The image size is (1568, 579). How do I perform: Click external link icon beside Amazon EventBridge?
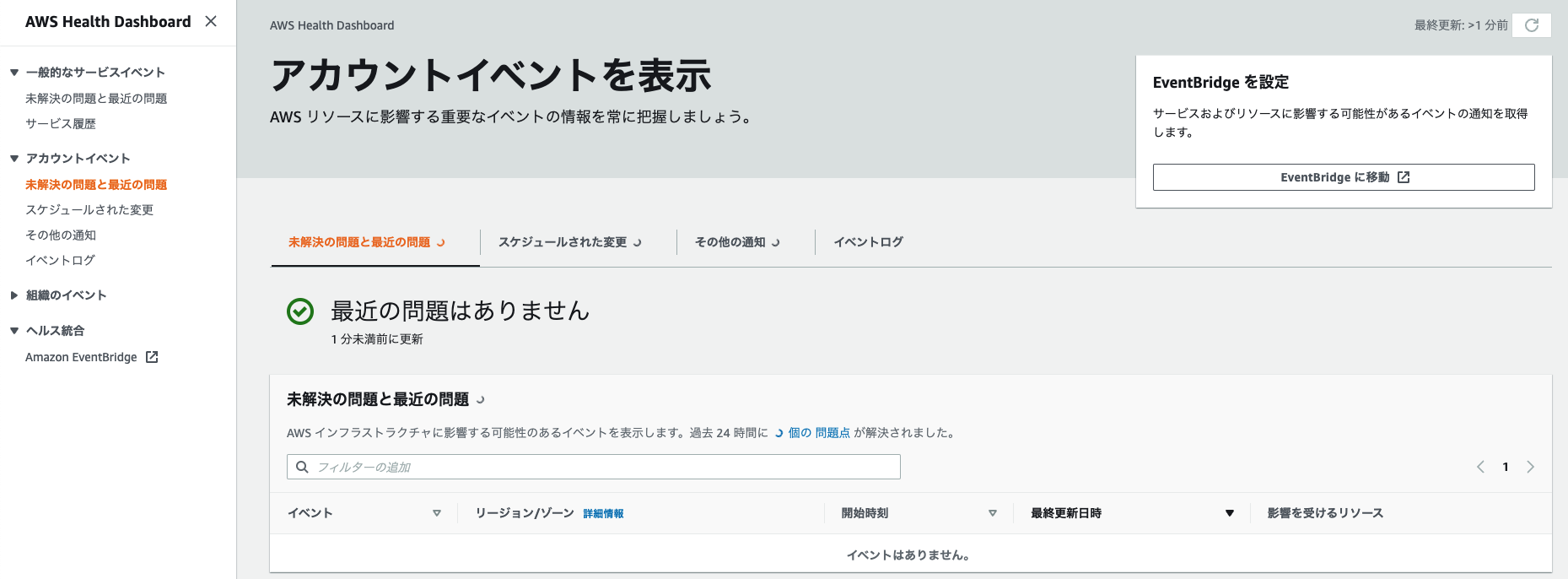coord(152,357)
